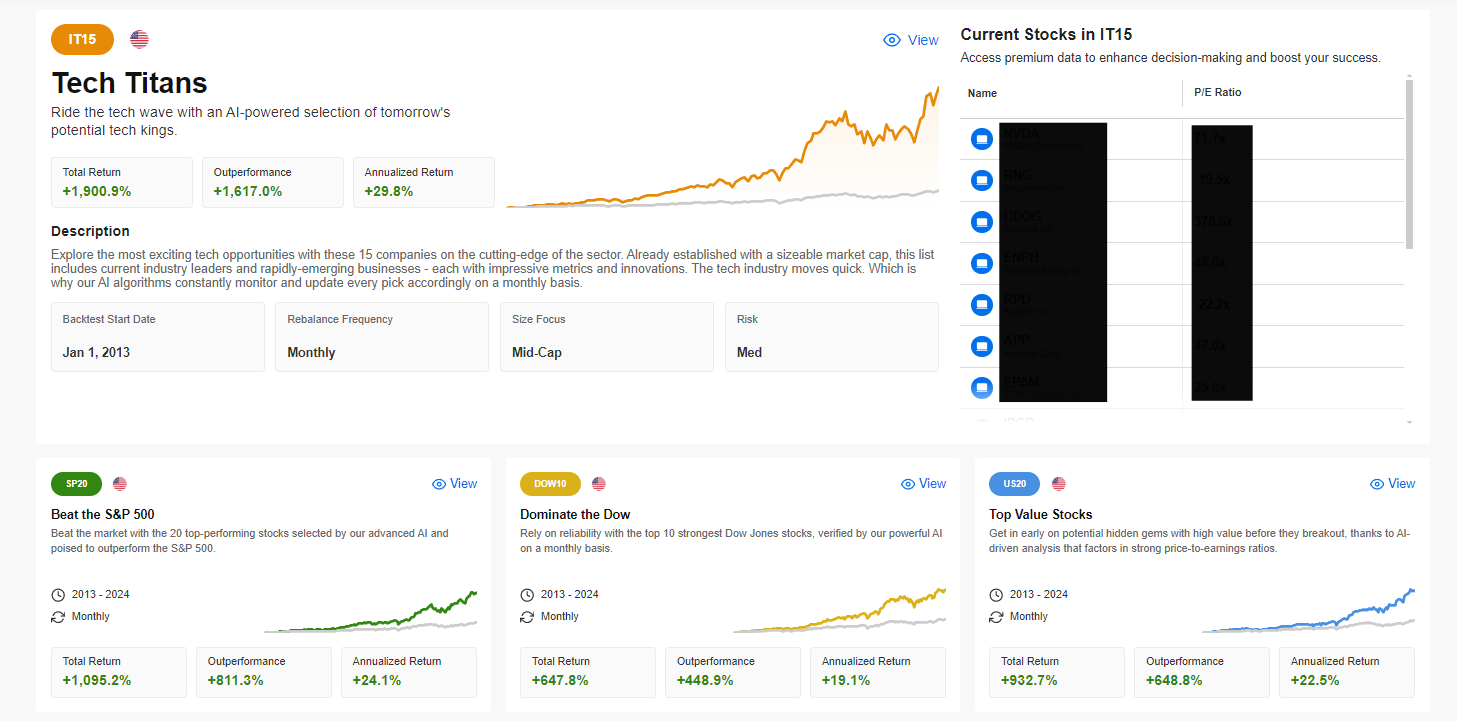Open View link on Dominate the Dow card
This screenshot has height=721, width=1457.
coord(923,484)
